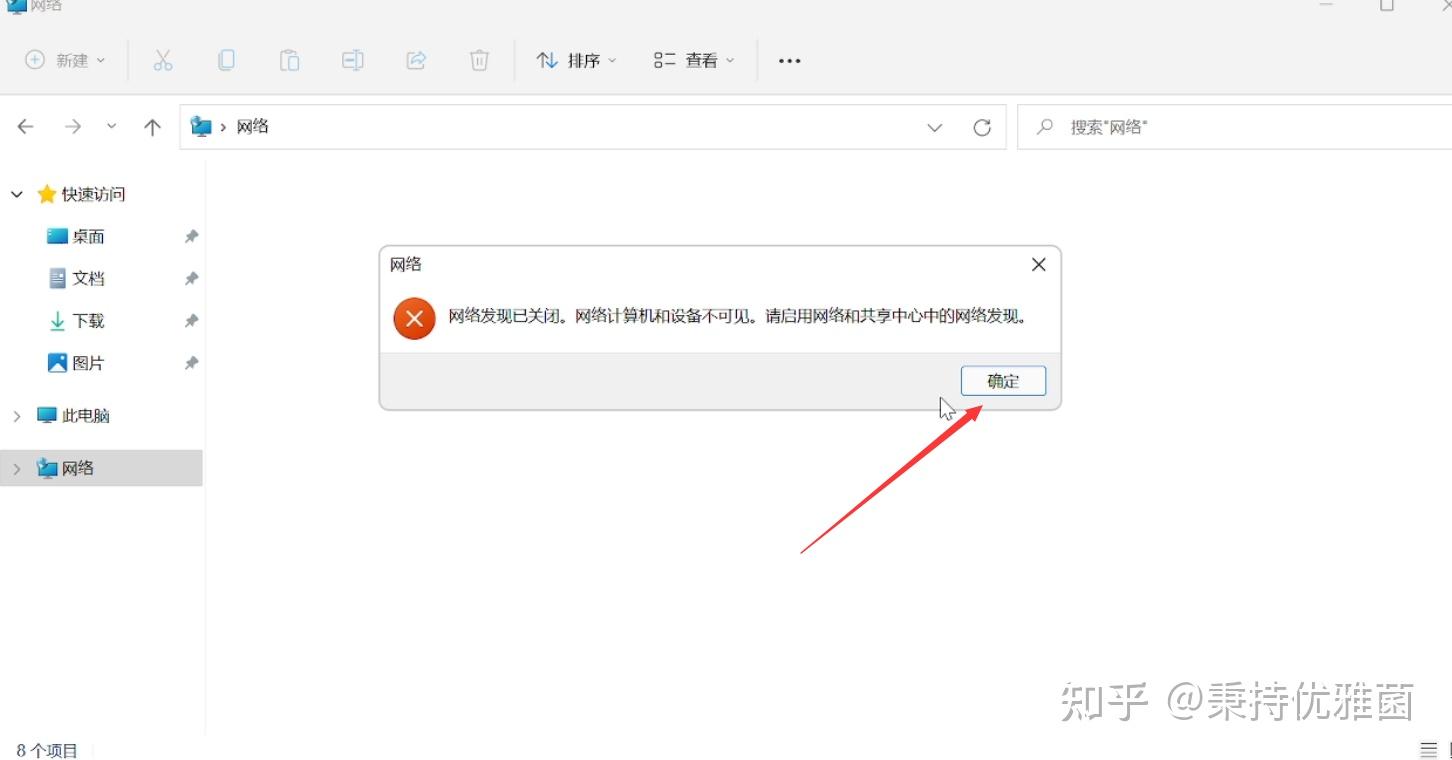
Task: Click the 网络 breadcrumb in address bar
Action: coord(252,127)
